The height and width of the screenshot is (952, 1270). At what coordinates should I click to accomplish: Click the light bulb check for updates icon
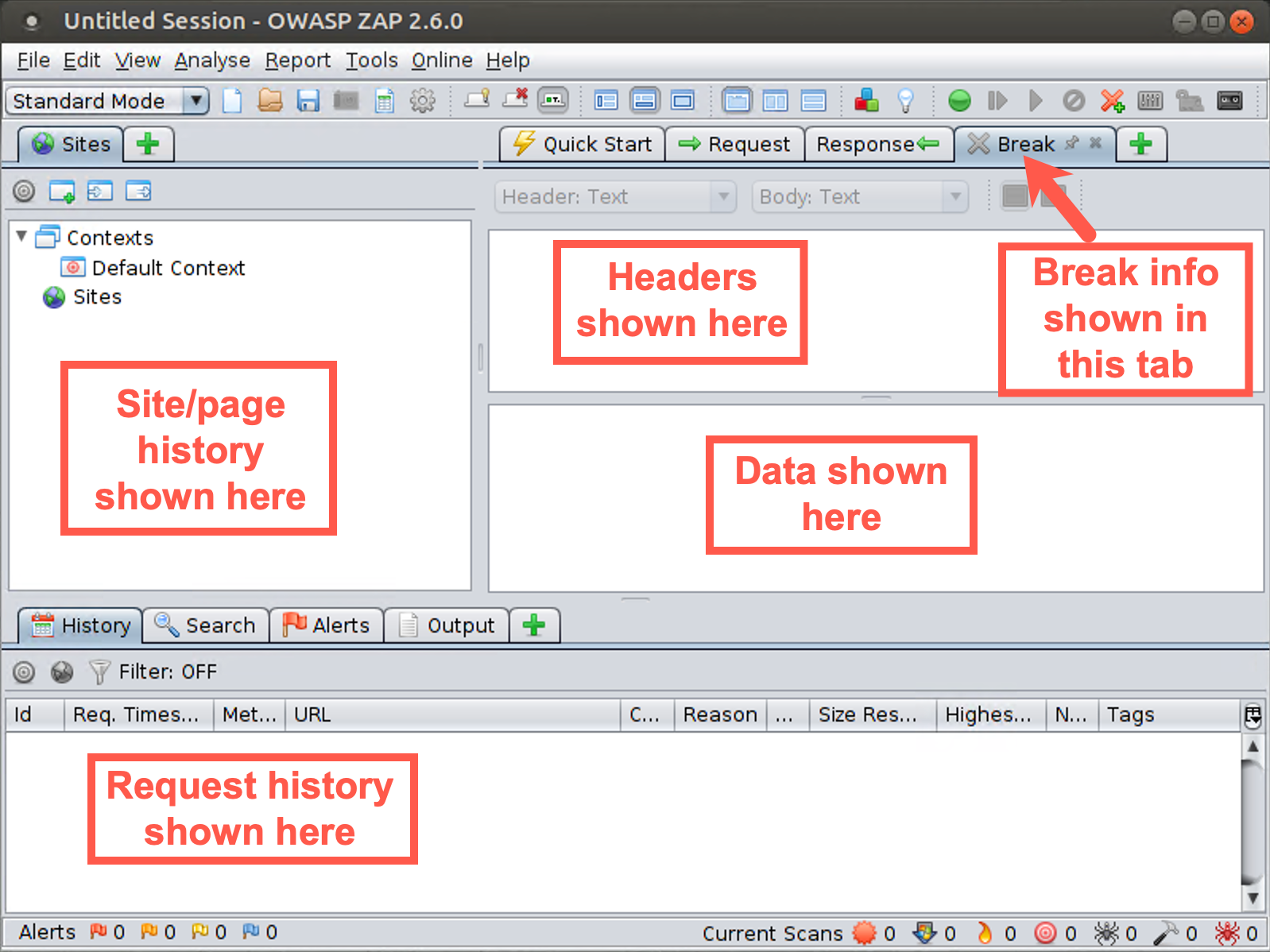click(x=905, y=101)
